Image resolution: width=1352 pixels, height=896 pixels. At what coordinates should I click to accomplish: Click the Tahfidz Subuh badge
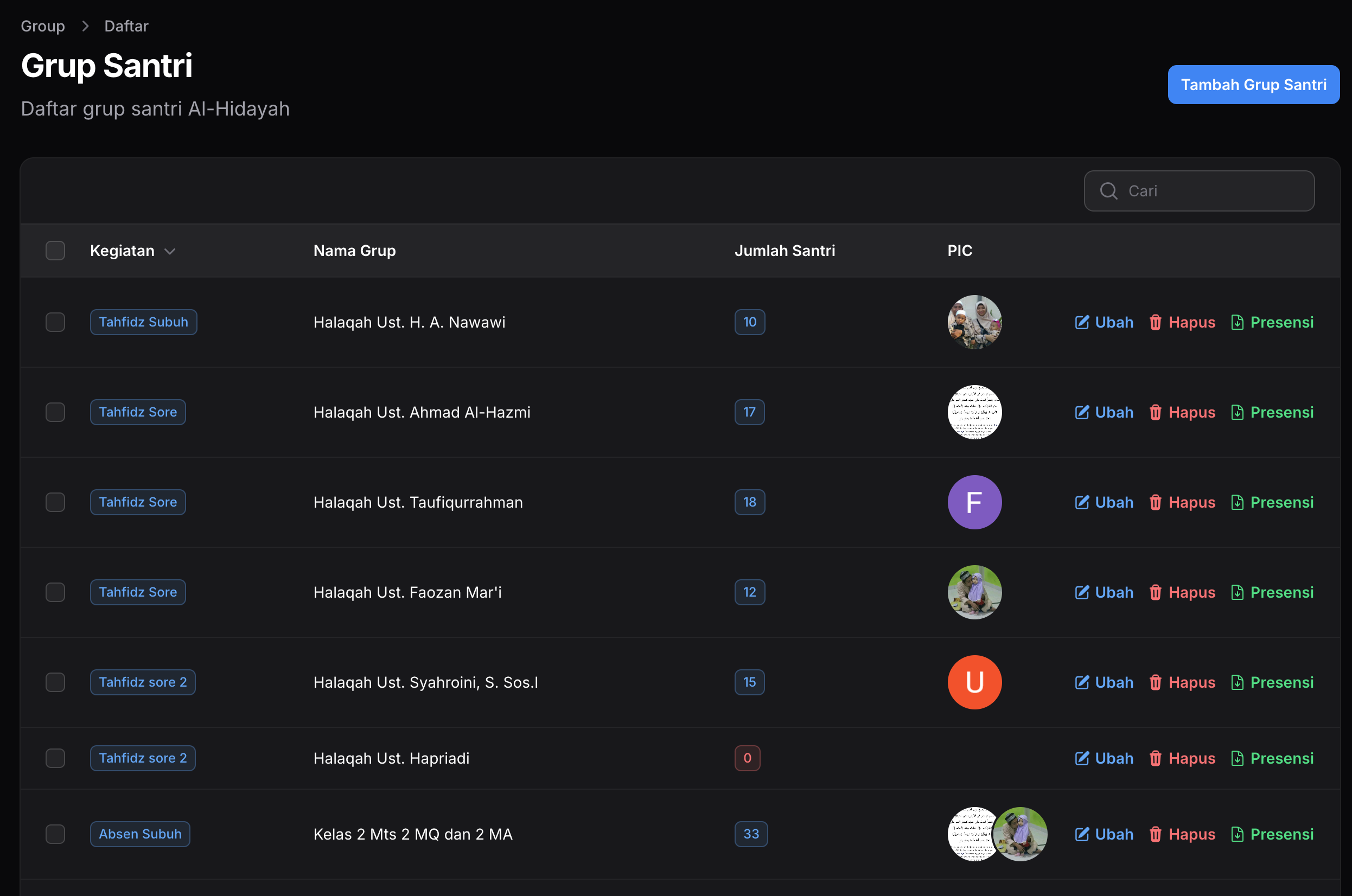point(143,322)
